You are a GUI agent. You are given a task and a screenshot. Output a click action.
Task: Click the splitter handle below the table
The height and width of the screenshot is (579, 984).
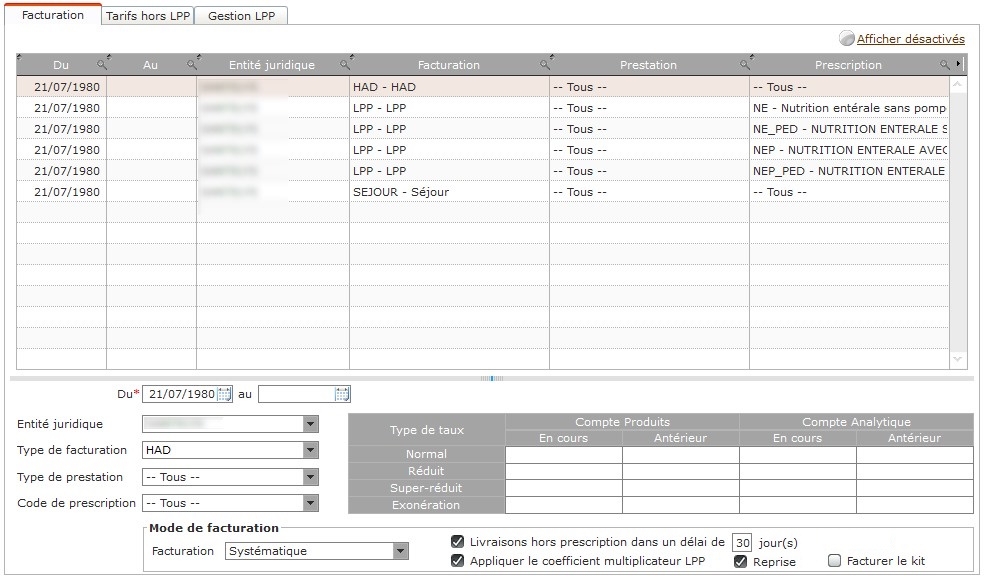click(491, 378)
